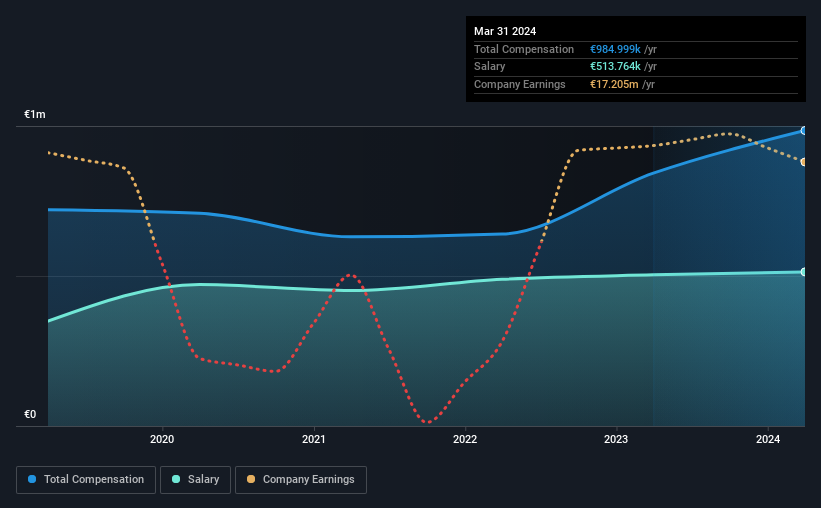This screenshot has height=508, width=821.
Task: Toggle the Total Compensation legend button
Action: 86,480
